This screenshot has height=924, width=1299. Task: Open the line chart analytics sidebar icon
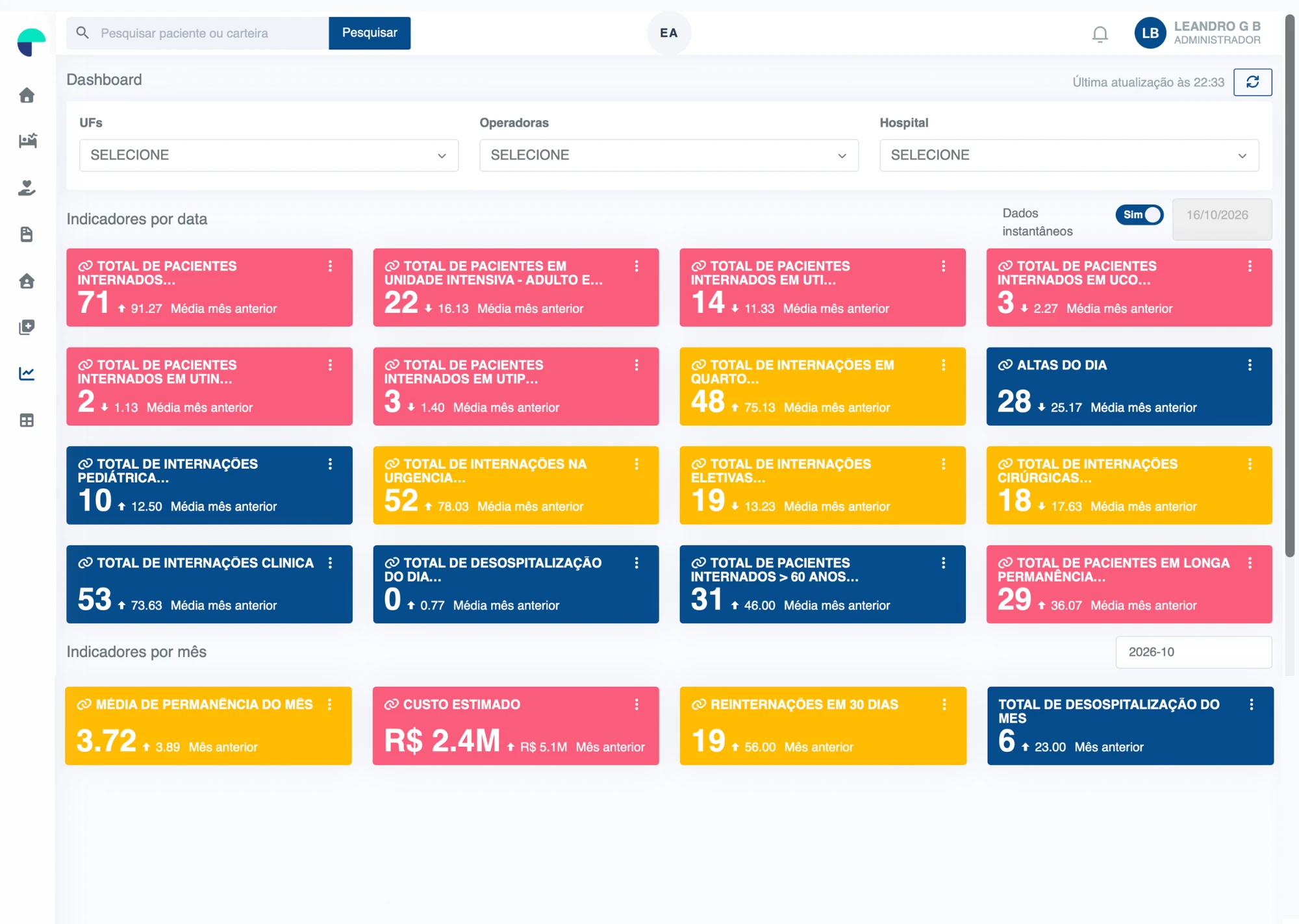pos(27,374)
